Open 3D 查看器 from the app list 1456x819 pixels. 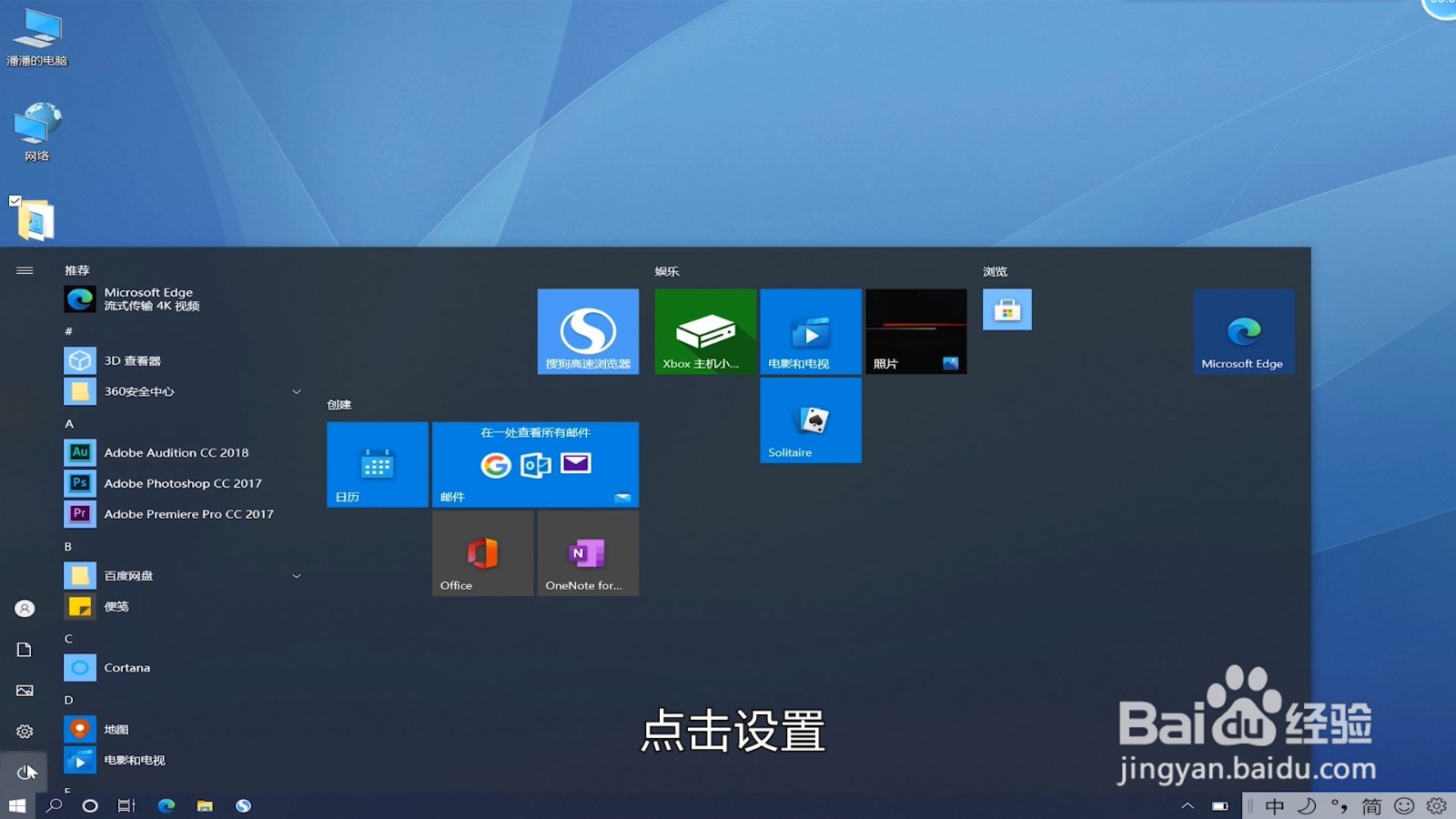pyautogui.click(x=182, y=360)
